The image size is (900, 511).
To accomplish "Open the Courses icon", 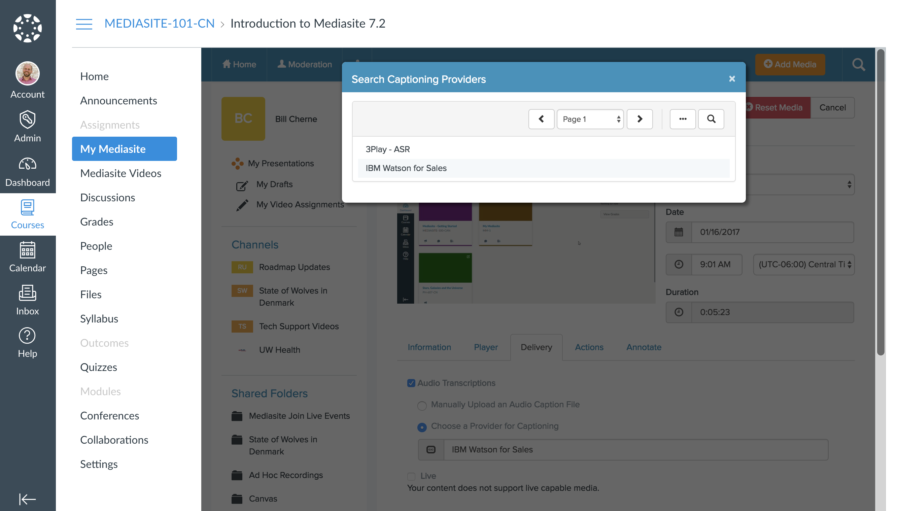I will coord(28,207).
